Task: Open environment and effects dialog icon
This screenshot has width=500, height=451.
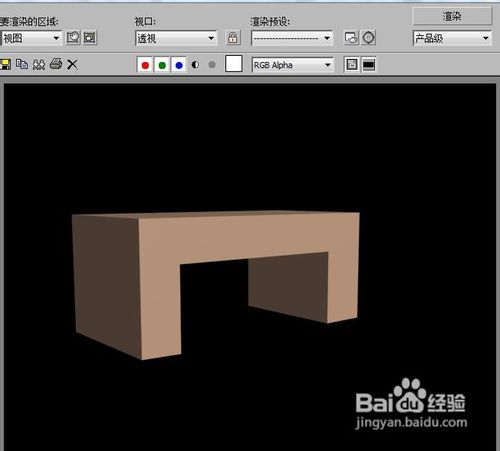Action: [368, 38]
